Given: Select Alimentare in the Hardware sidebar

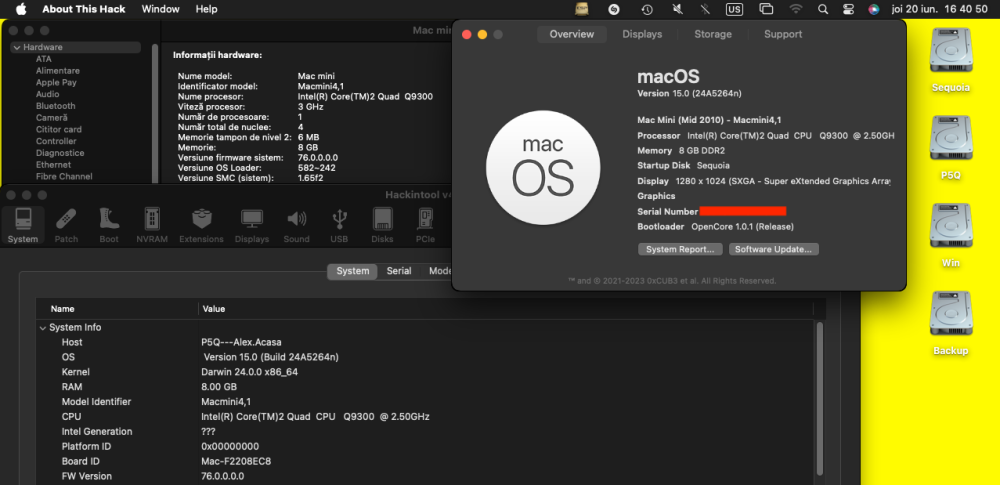Looking at the screenshot, I should coord(58,71).
